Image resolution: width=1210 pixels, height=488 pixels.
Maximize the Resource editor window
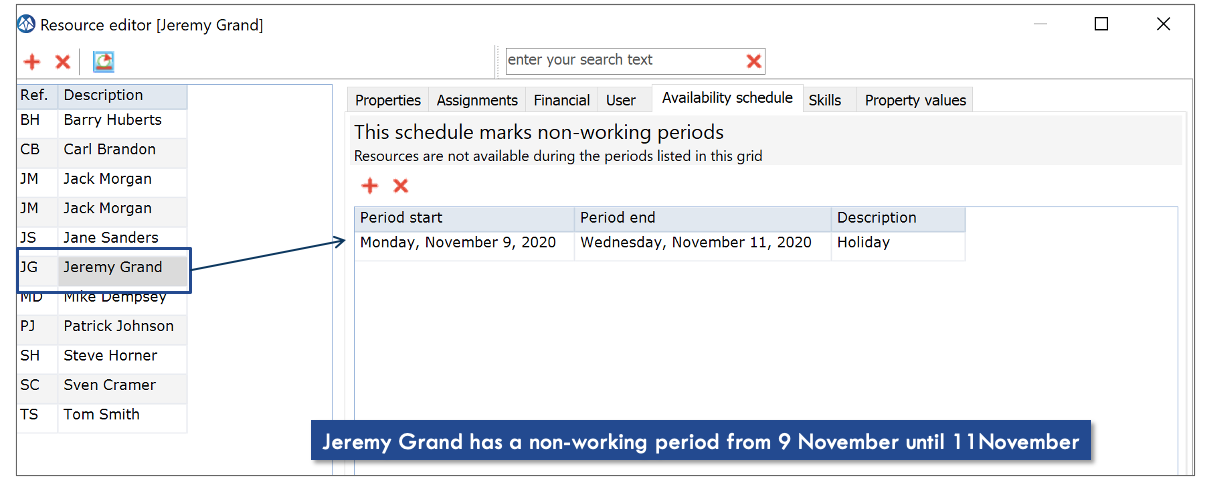(x=1101, y=24)
